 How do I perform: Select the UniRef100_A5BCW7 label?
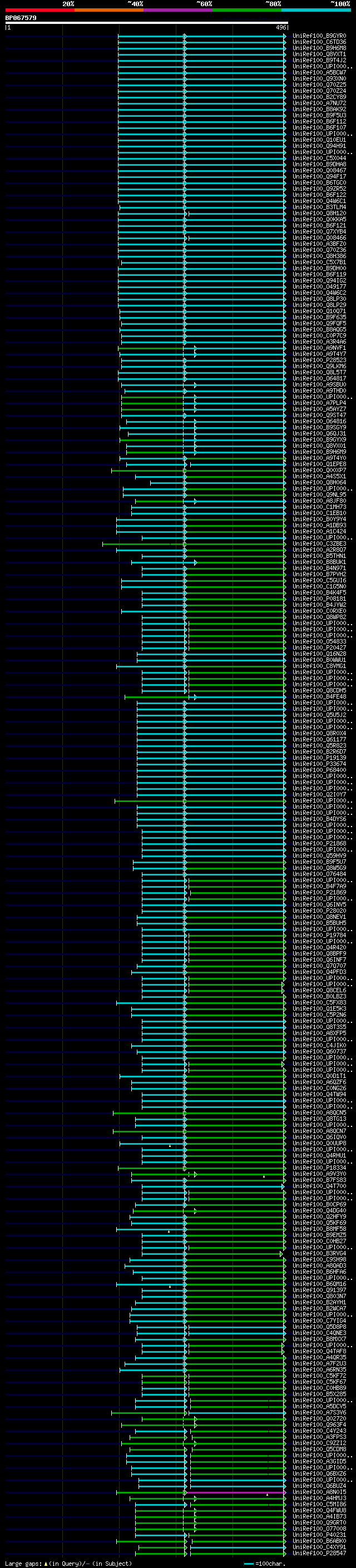point(319,72)
